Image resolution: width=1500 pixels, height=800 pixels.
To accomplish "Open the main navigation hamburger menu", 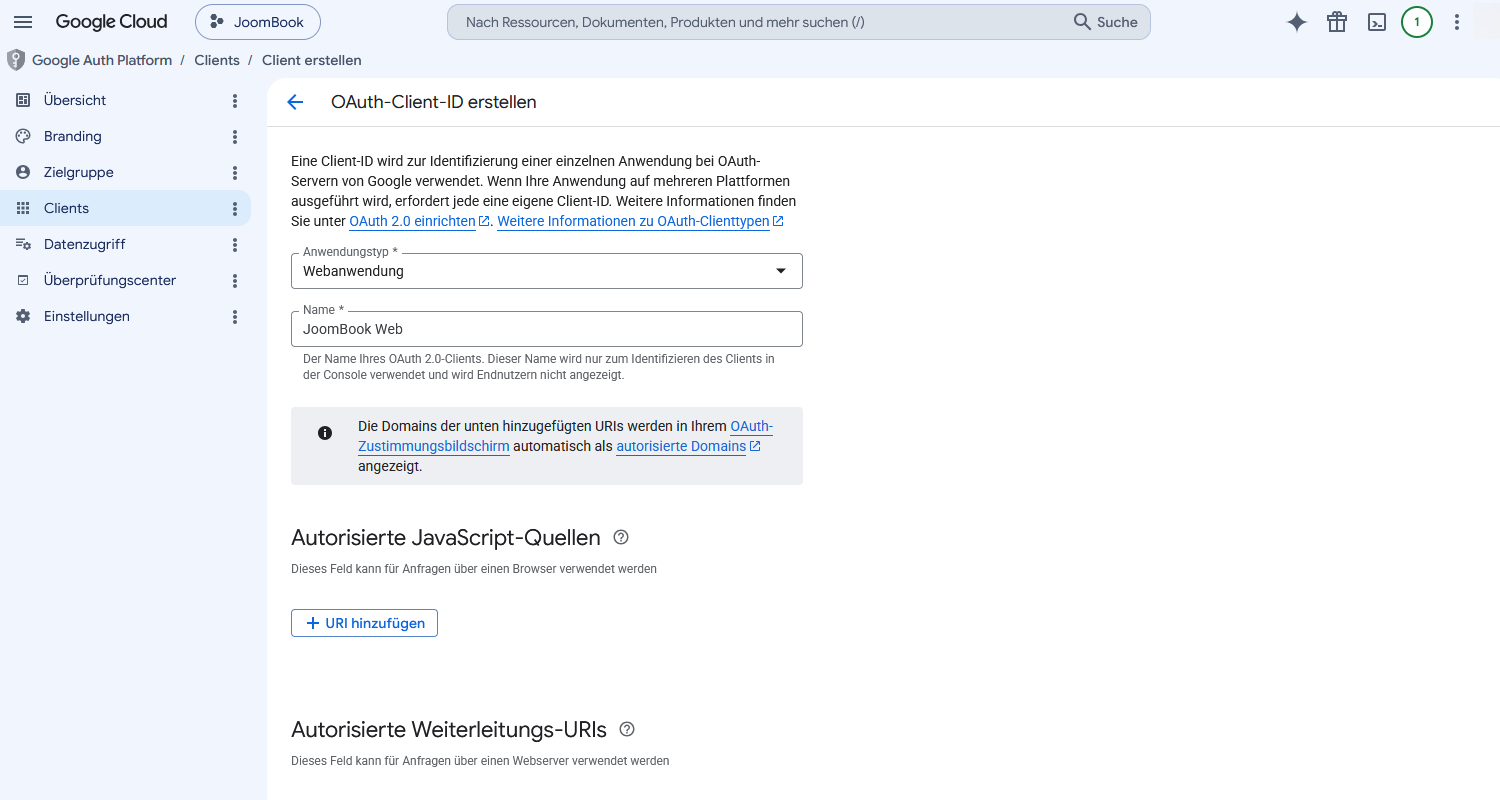I will click(x=23, y=22).
